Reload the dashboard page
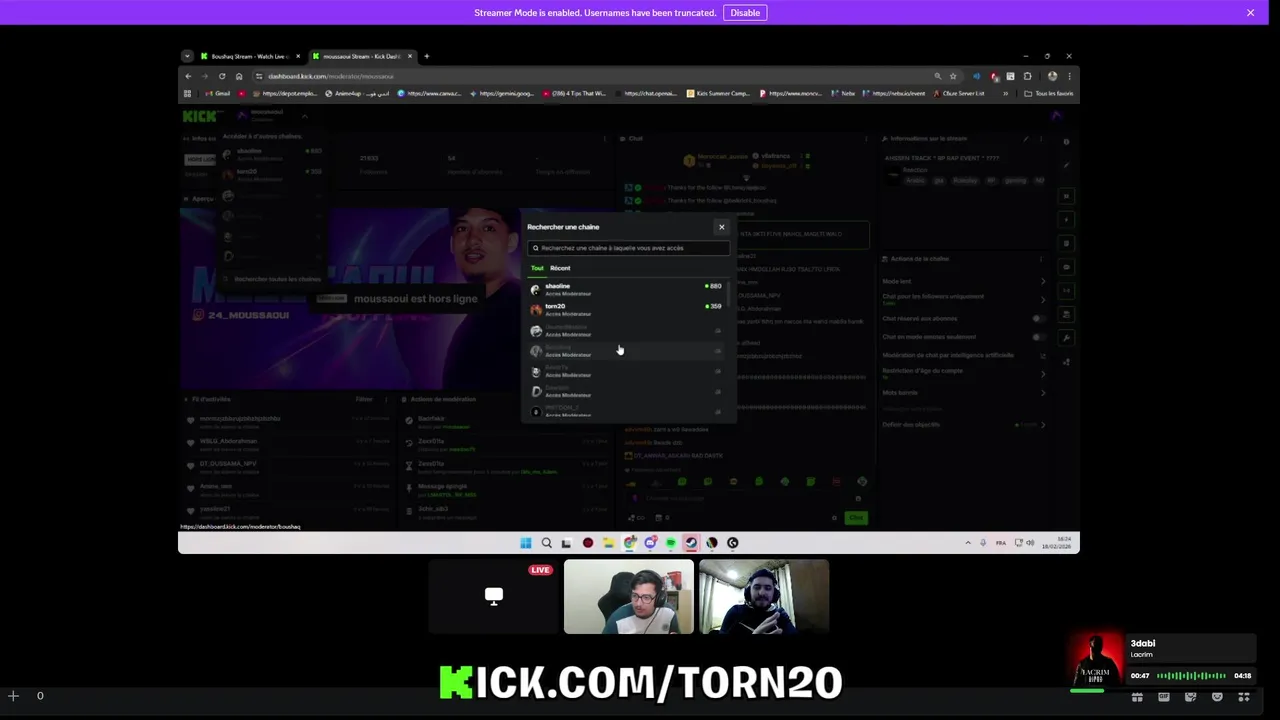 [222, 76]
